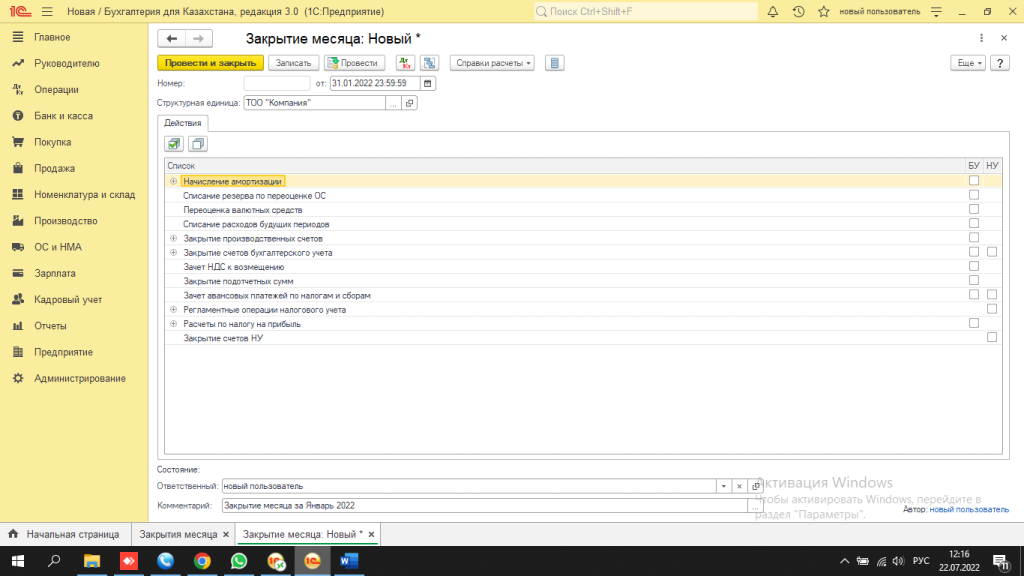Tick the НУ checkbox for Закрытие счетов НУ
The image size is (1024, 576).
[991, 338]
